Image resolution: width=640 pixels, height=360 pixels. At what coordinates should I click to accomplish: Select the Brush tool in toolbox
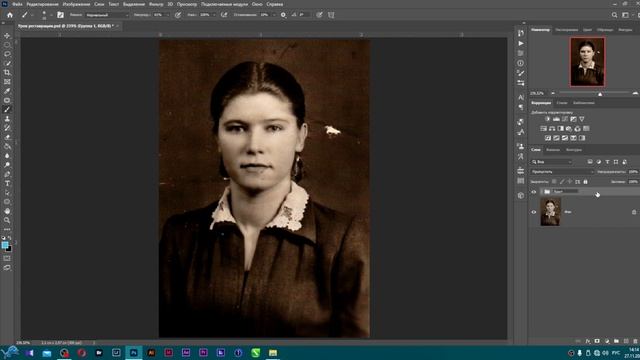(x=7, y=109)
